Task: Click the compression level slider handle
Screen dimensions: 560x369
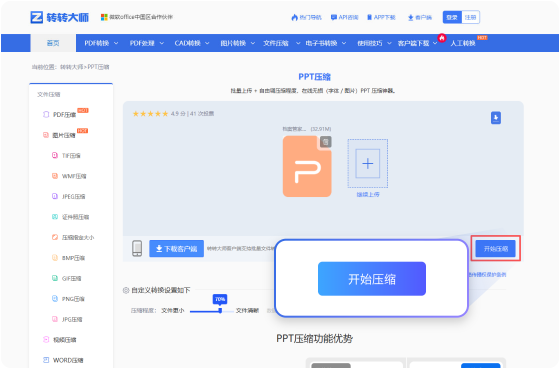Action: coord(220,310)
